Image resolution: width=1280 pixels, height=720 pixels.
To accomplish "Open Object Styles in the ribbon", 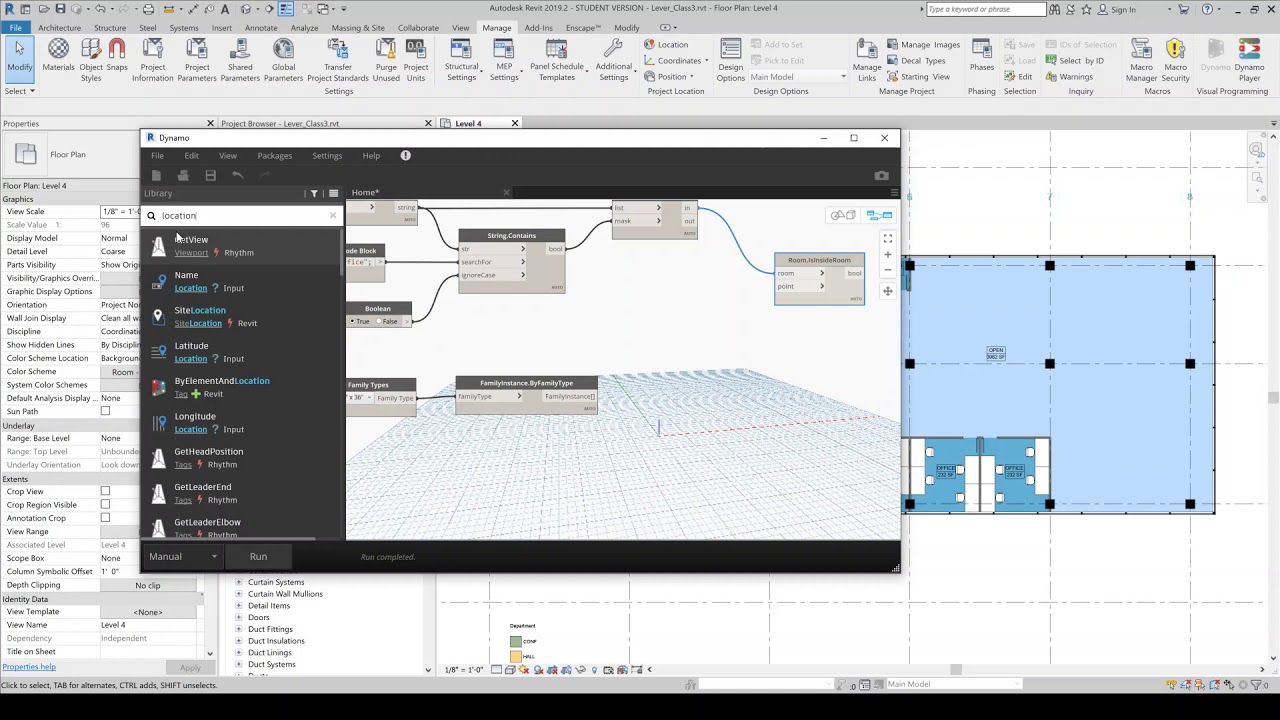I will pyautogui.click(x=91, y=60).
